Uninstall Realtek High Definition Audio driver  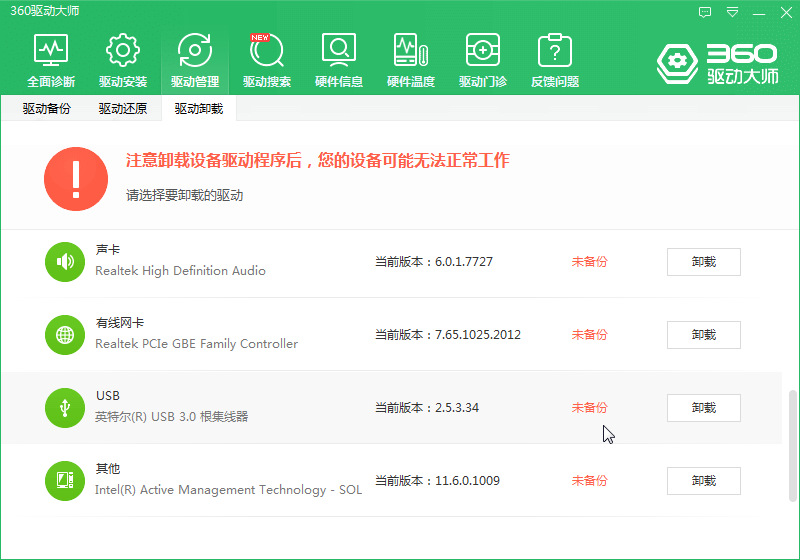point(703,262)
